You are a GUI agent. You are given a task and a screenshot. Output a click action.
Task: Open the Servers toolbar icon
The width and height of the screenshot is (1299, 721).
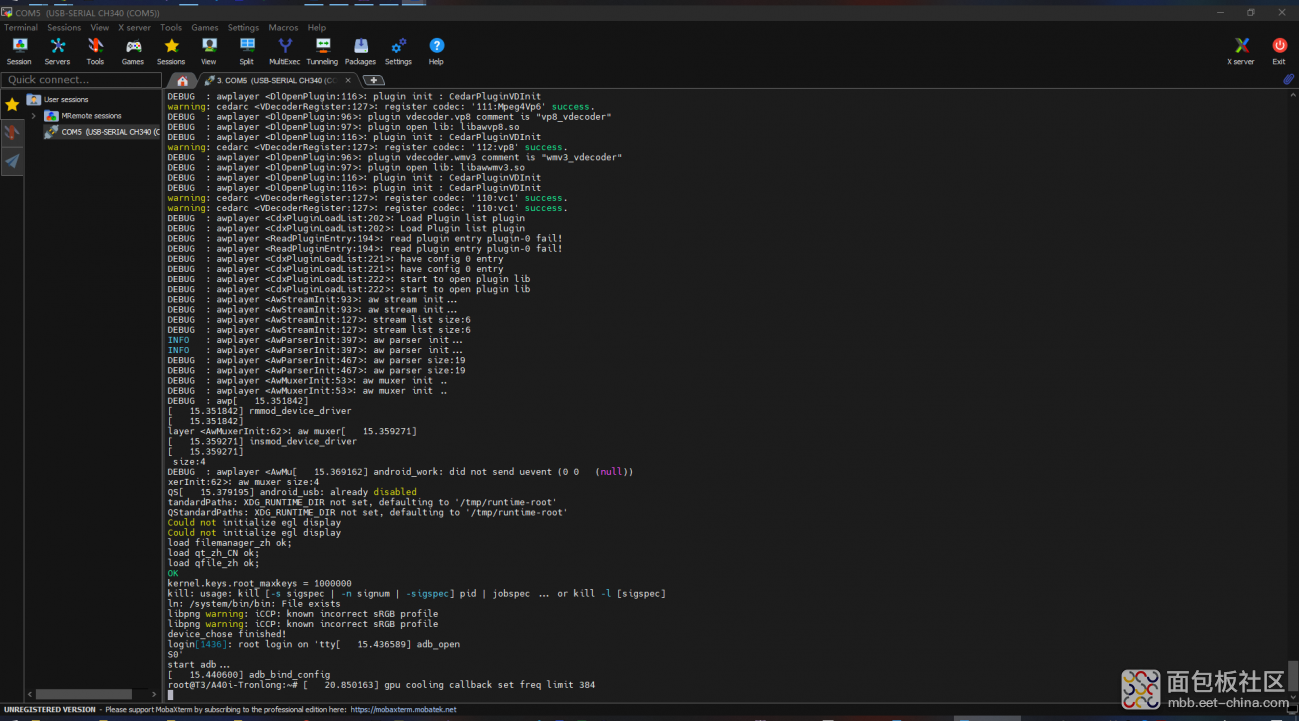[x=57, y=51]
